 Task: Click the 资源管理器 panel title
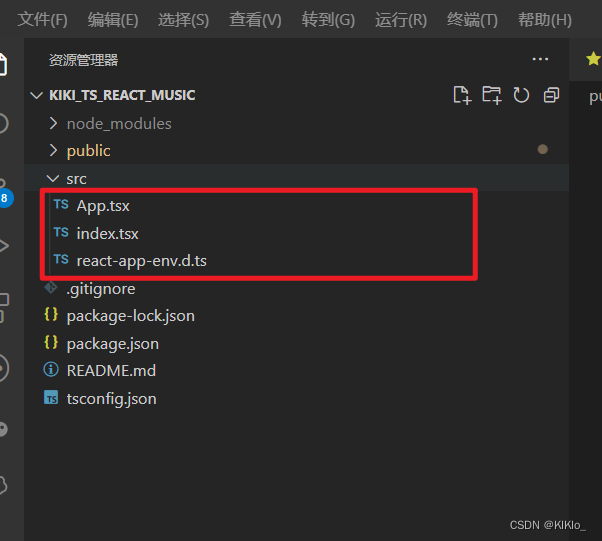coord(83,60)
